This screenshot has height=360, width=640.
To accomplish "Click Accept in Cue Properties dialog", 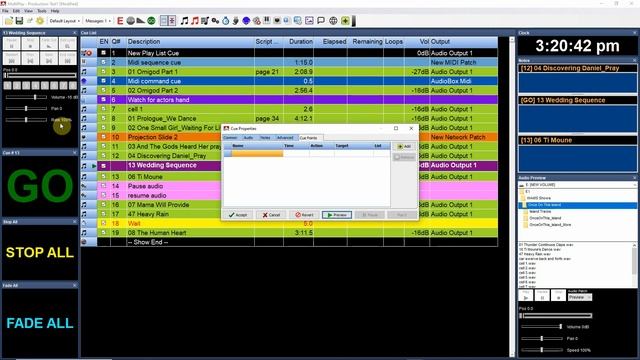I will (x=238, y=215).
